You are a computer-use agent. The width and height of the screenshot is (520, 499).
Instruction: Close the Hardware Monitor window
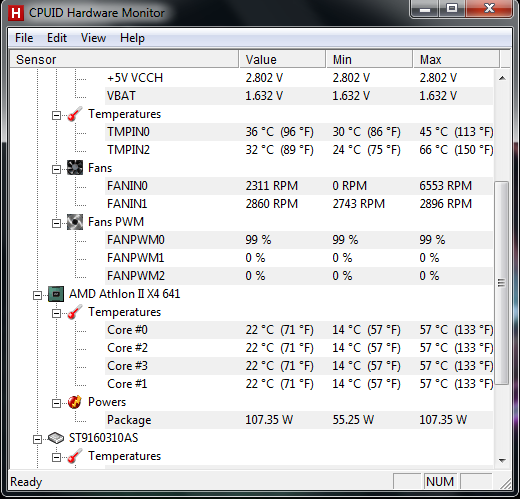click(x=489, y=9)
